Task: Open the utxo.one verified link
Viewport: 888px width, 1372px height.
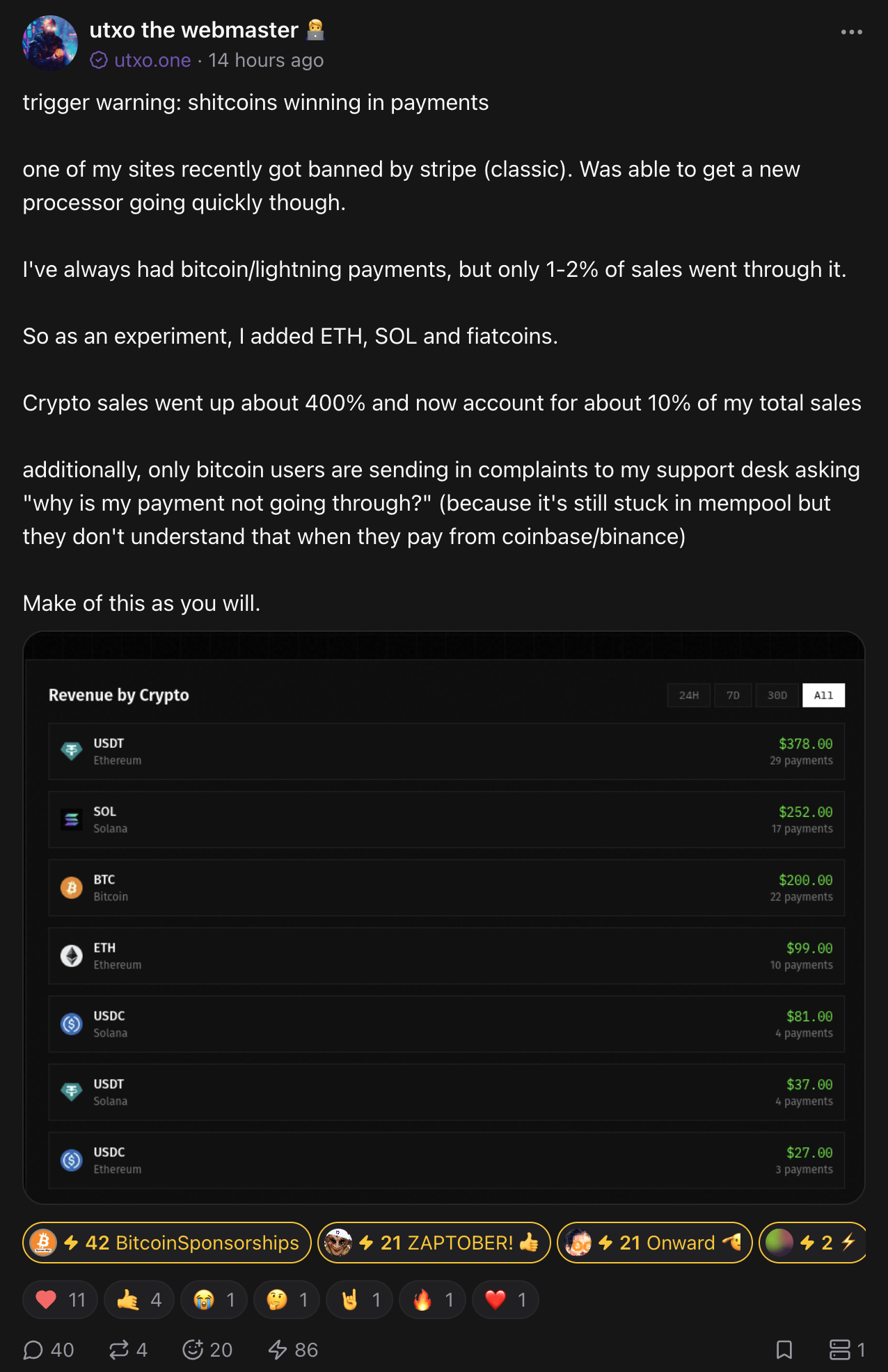Action: coord(152,61)
